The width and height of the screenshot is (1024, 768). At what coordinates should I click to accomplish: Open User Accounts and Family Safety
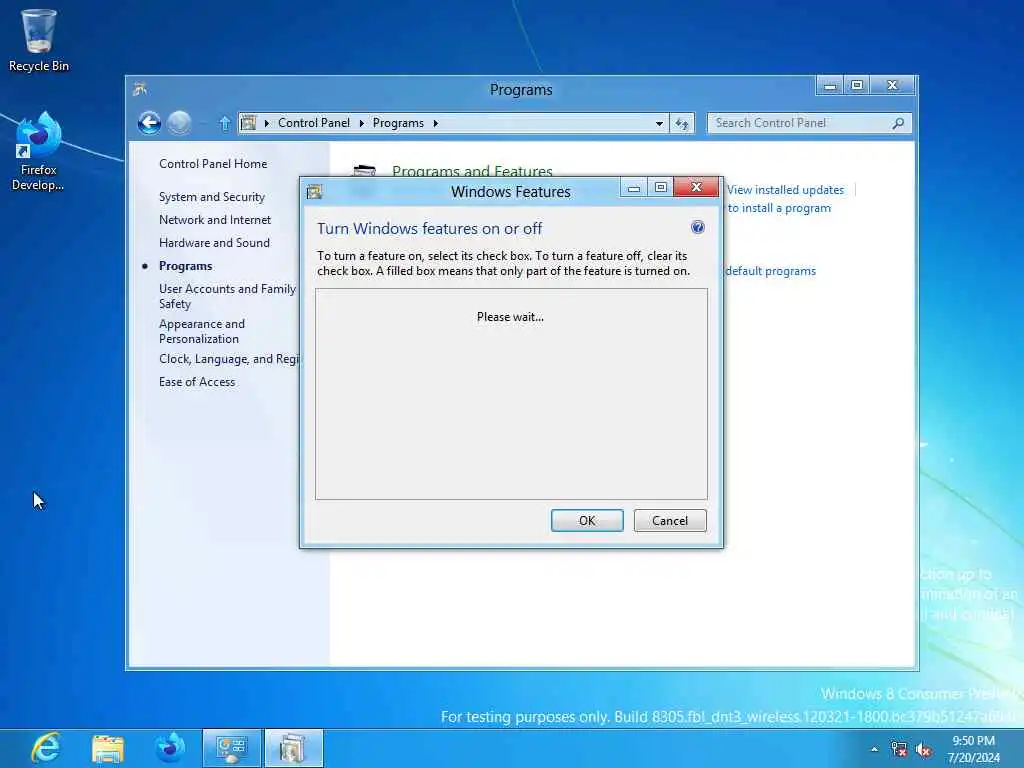[227, 296]
